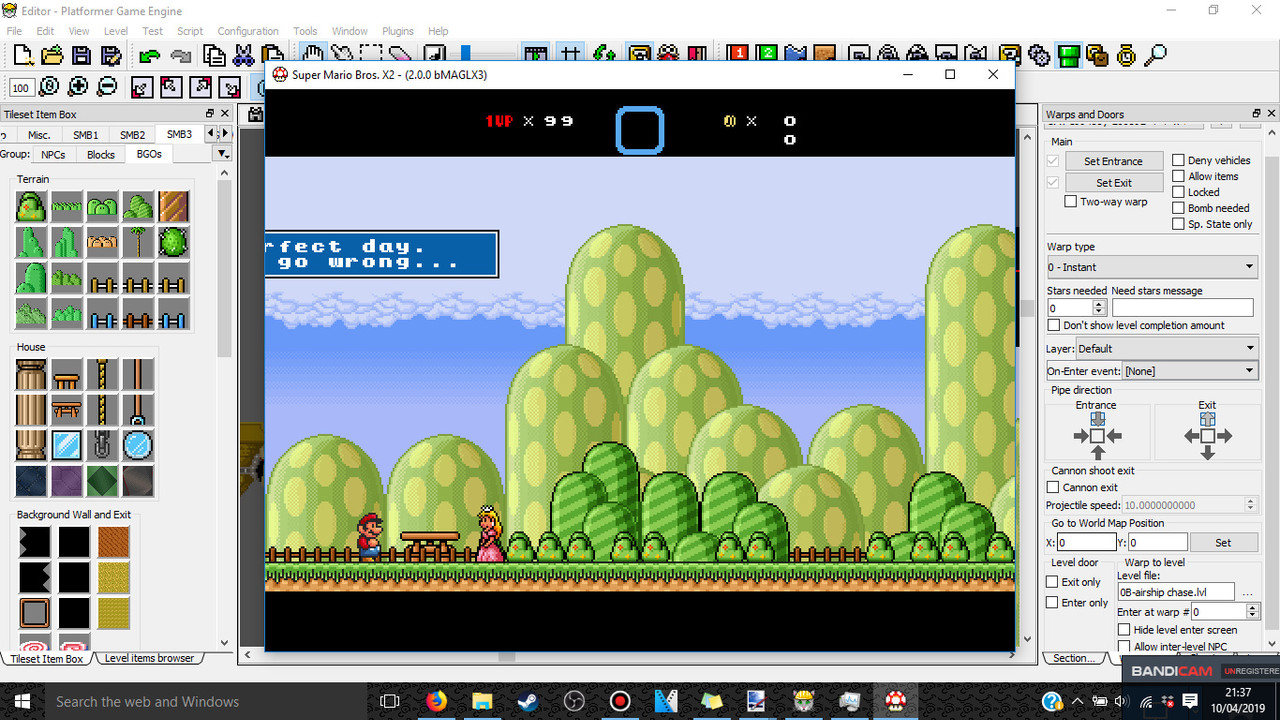This screenshot has height=720, width=1280.
Task: Toggle the Allow items checkbox
Action: point(1178,176)
